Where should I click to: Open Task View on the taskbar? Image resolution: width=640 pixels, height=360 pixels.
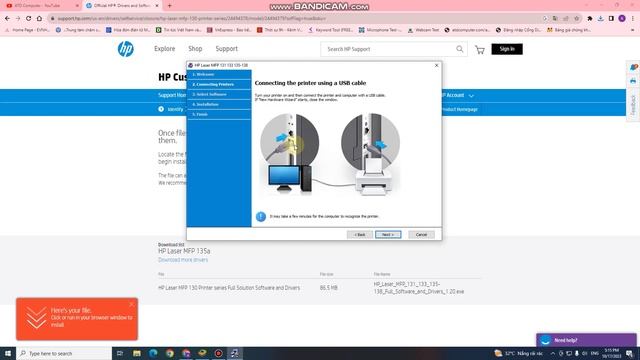tap(120, 353)
